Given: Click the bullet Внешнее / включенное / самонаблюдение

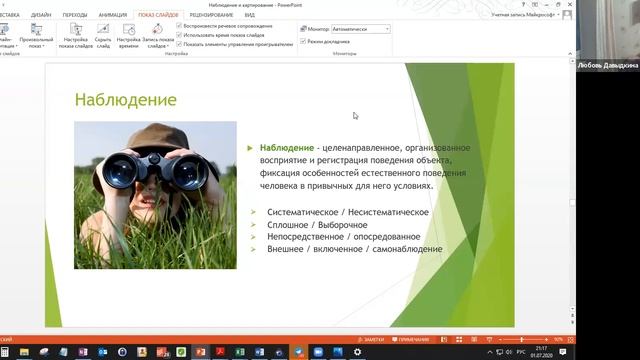Looking at the screenshot, I should point(355,249).
